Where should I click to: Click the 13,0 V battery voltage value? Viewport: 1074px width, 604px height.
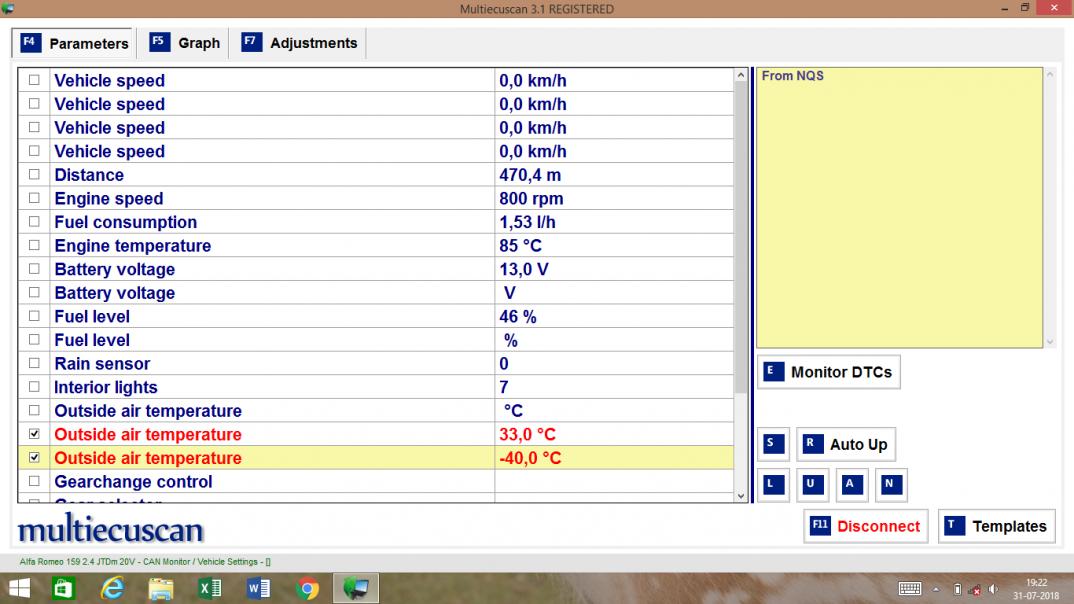523,269
